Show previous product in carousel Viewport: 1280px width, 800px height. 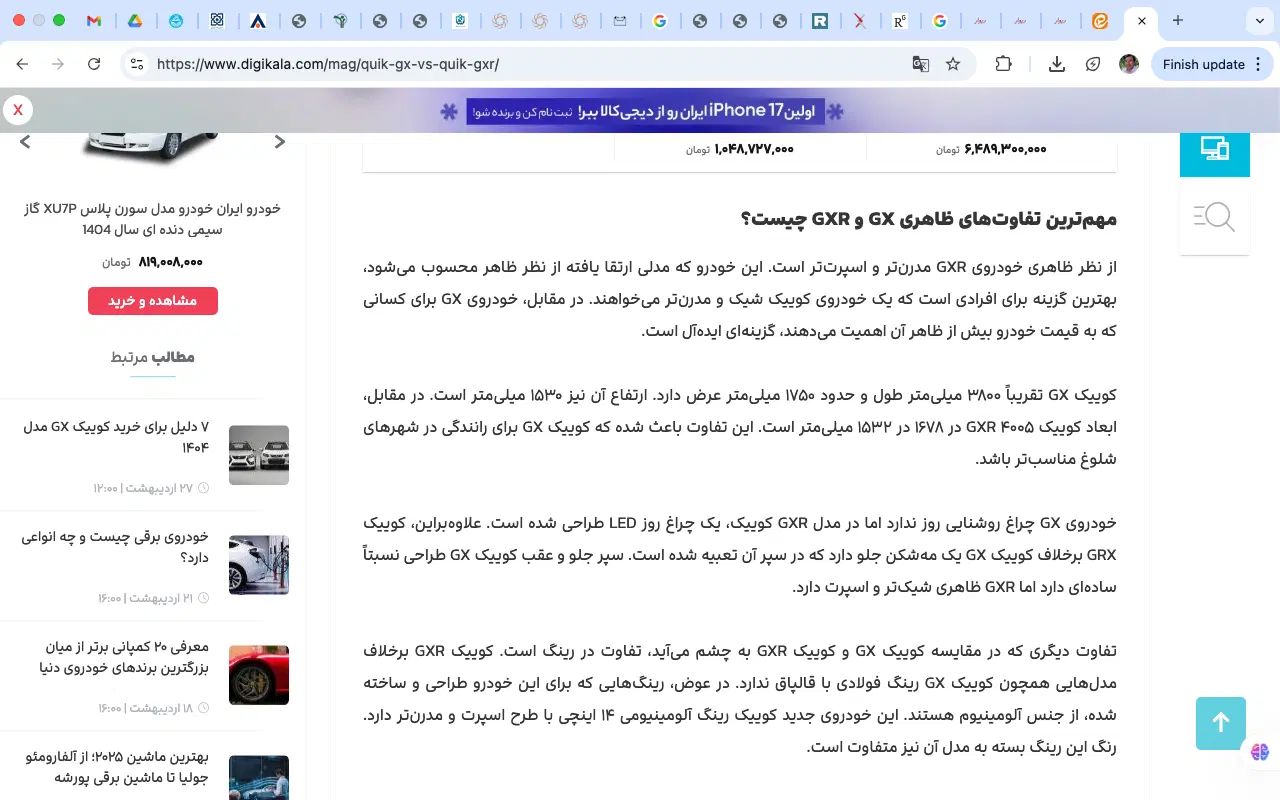point(25,142)
